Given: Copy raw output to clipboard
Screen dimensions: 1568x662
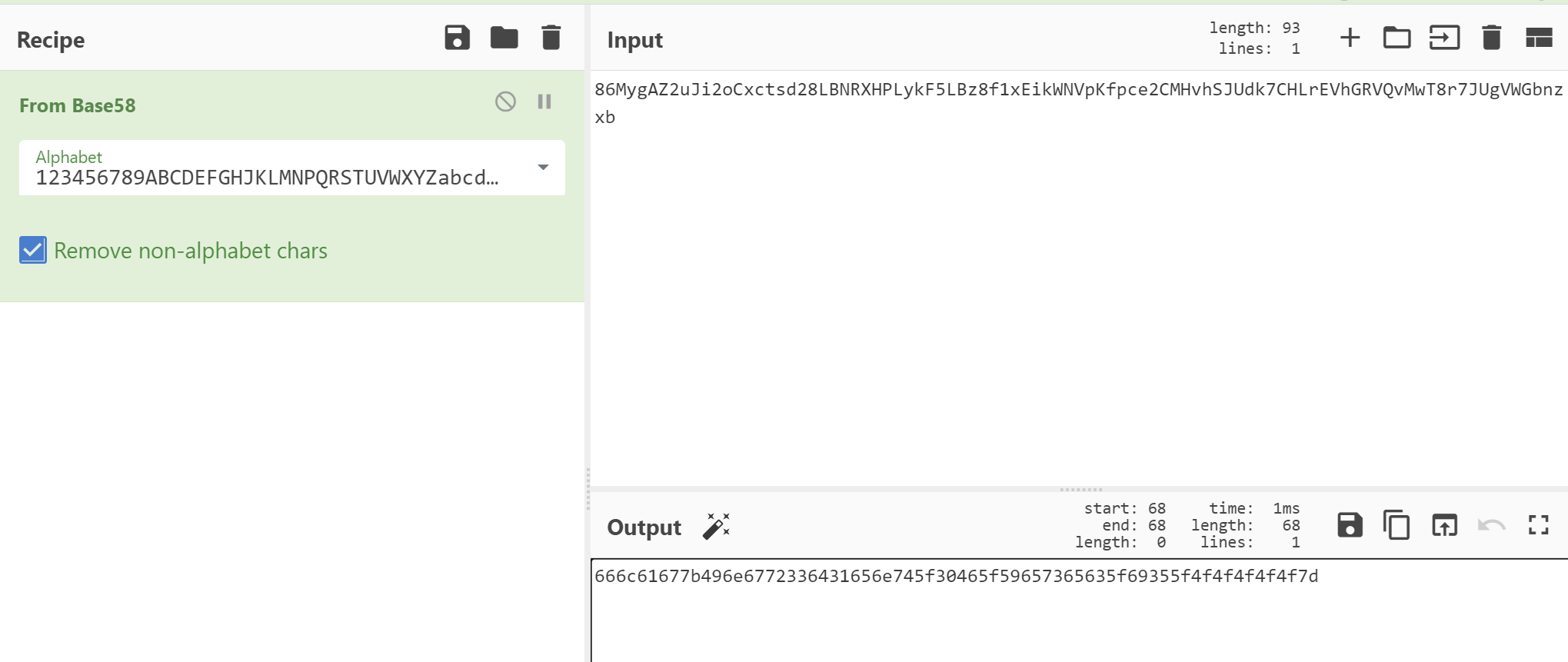Looking at the screenshot, I should tap(1397, 525).
